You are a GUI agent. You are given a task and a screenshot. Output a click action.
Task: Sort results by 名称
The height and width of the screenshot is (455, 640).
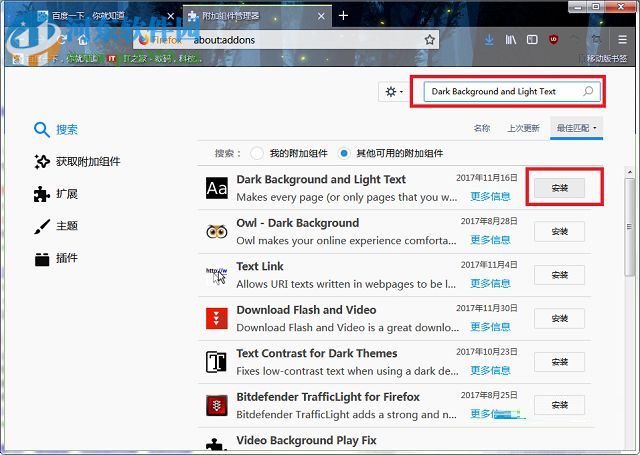pyautogui.click(x=482, y=128)
